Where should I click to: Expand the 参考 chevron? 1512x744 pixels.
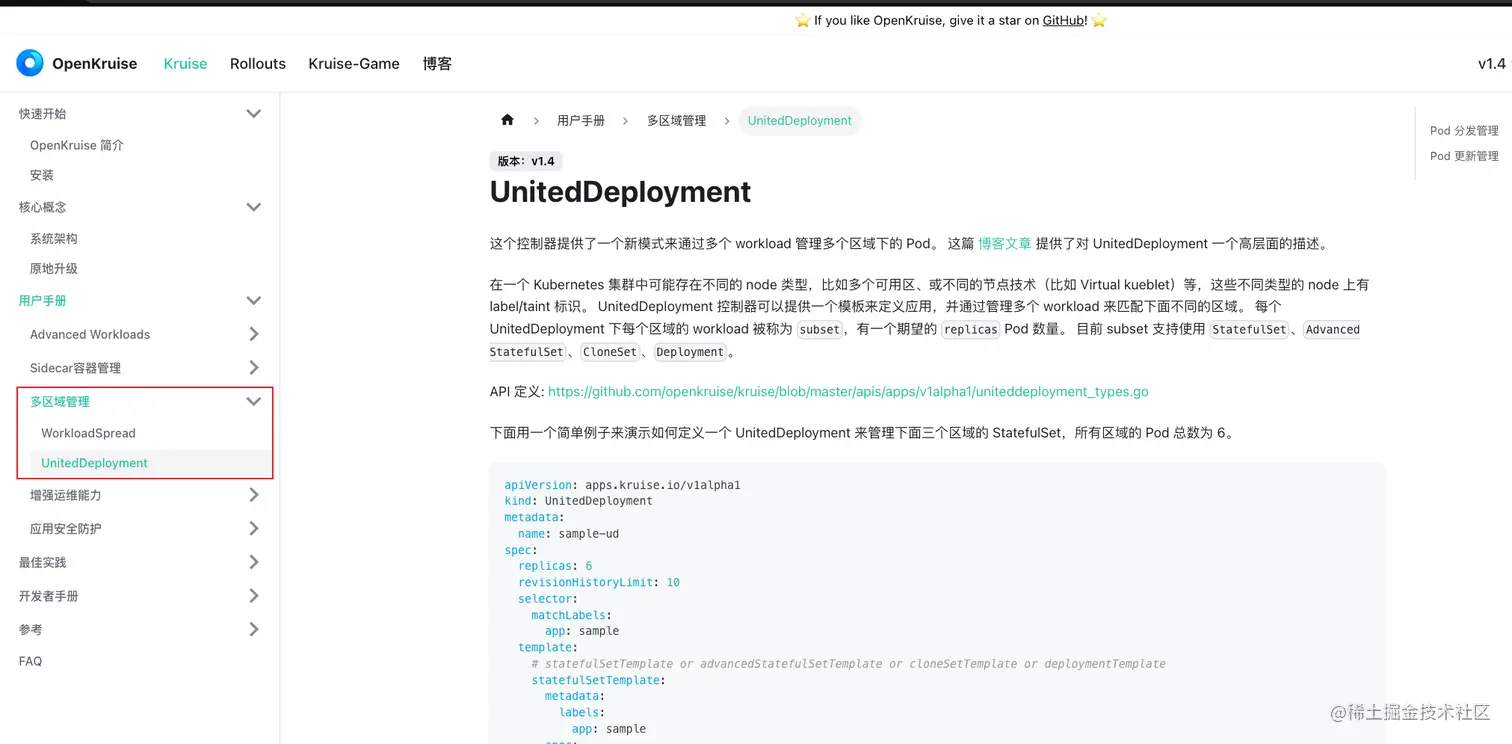point(254,629)
